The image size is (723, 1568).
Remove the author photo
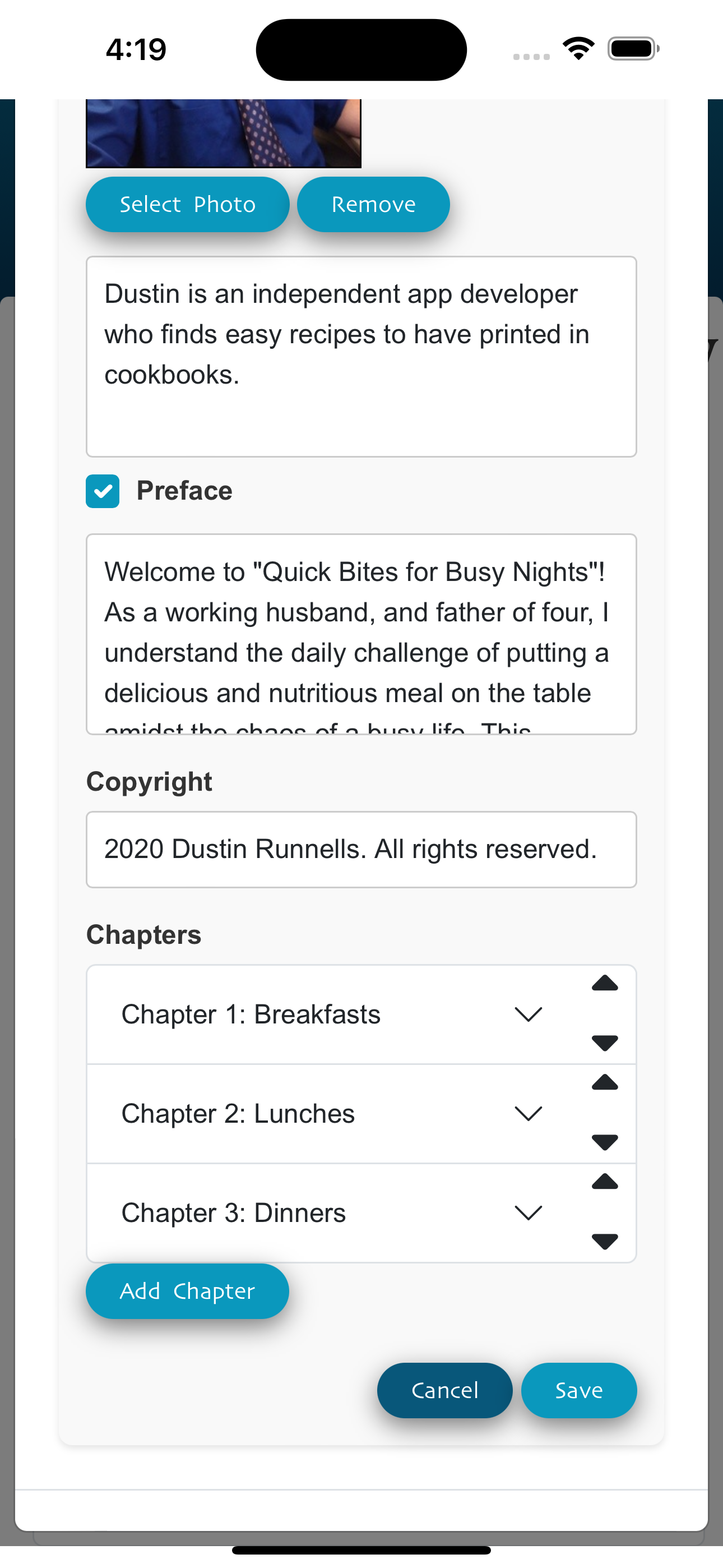(x=374, y=205)
